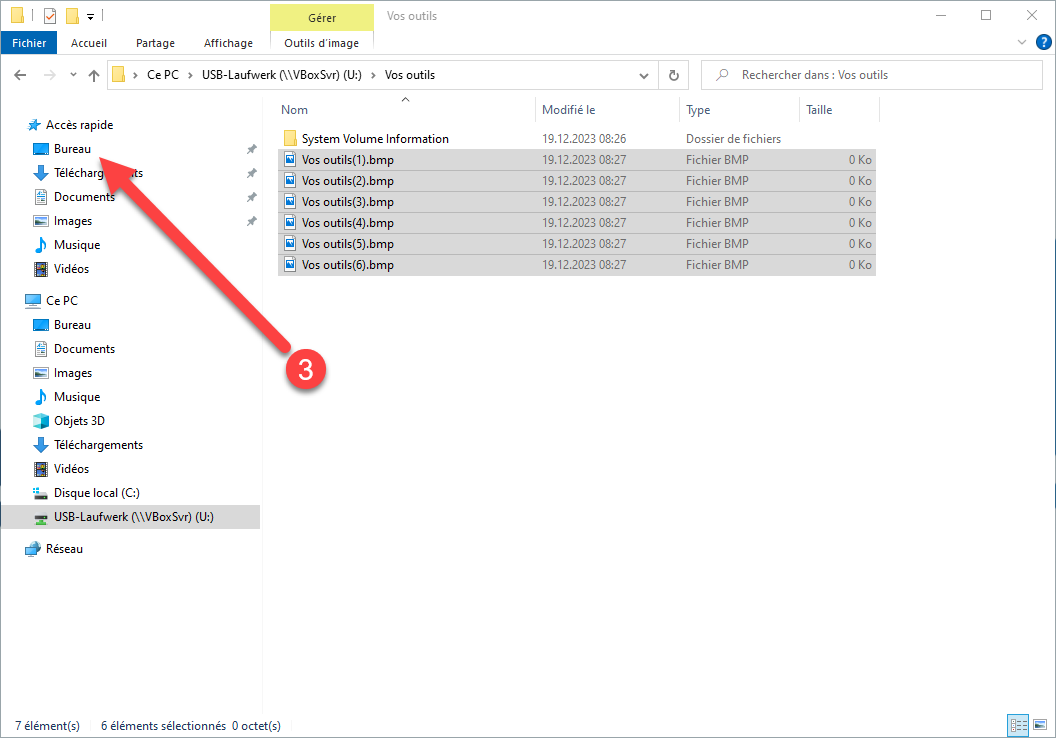
Task: Click the forward navigation arrow
Action: point(50,75)
